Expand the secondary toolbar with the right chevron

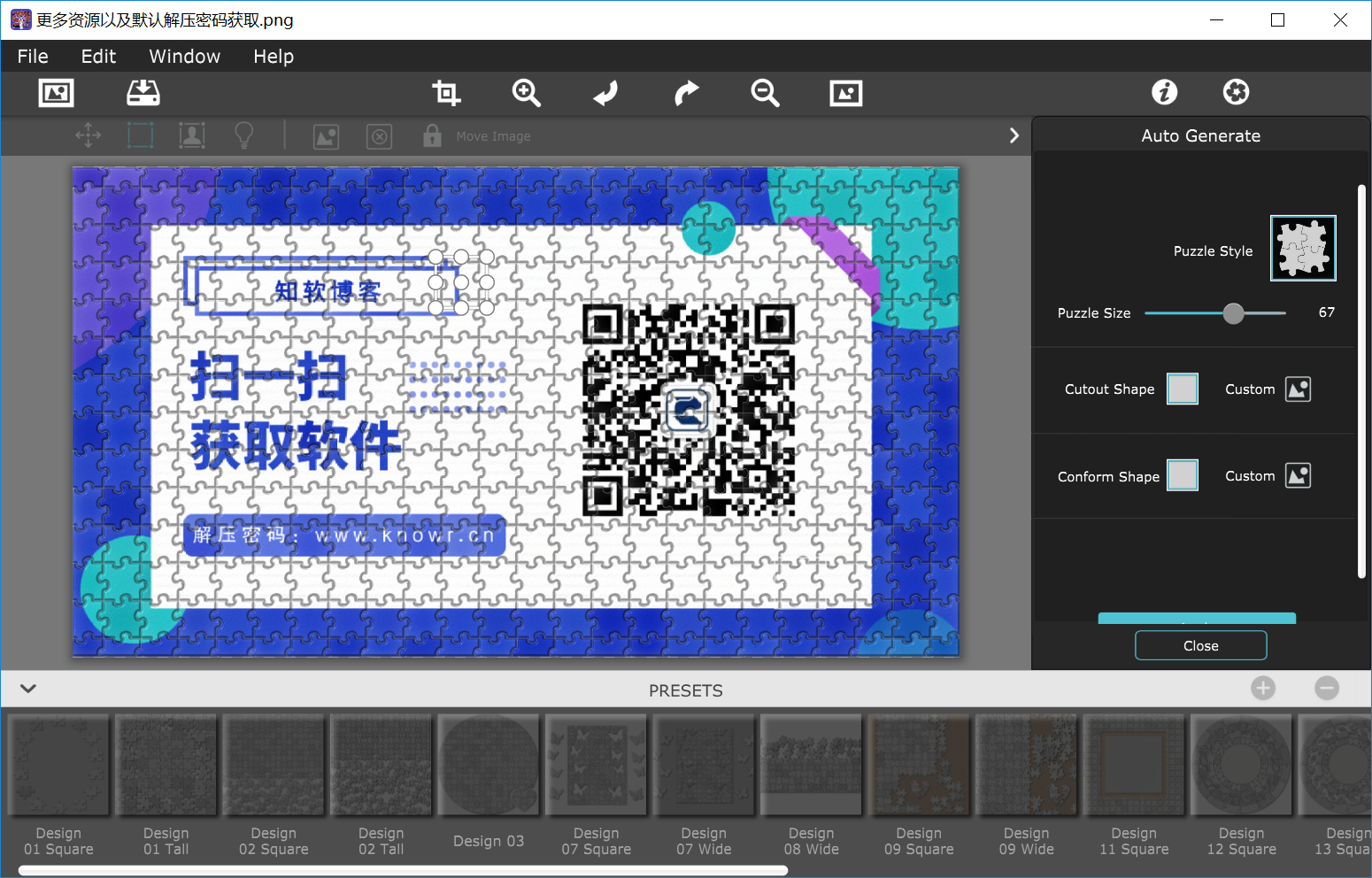(x=1014, y=135)
